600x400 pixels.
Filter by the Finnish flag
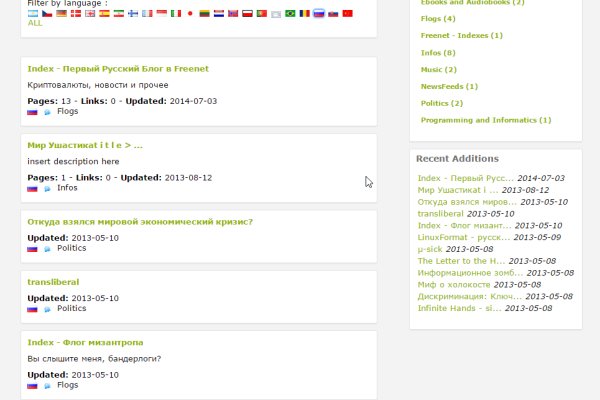(133, 13)
